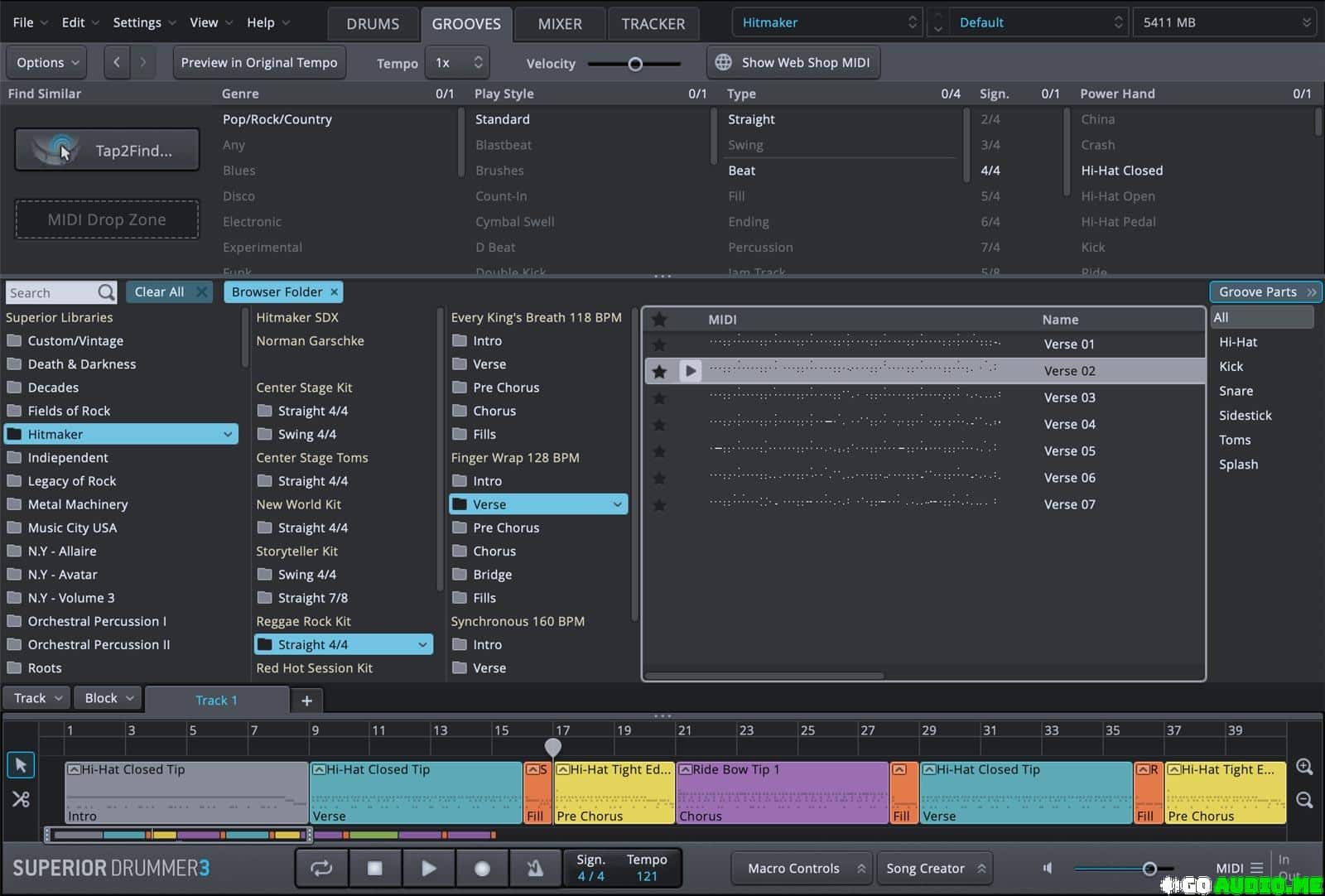Toggle favorite star for Verse 03

coord(659,398)
